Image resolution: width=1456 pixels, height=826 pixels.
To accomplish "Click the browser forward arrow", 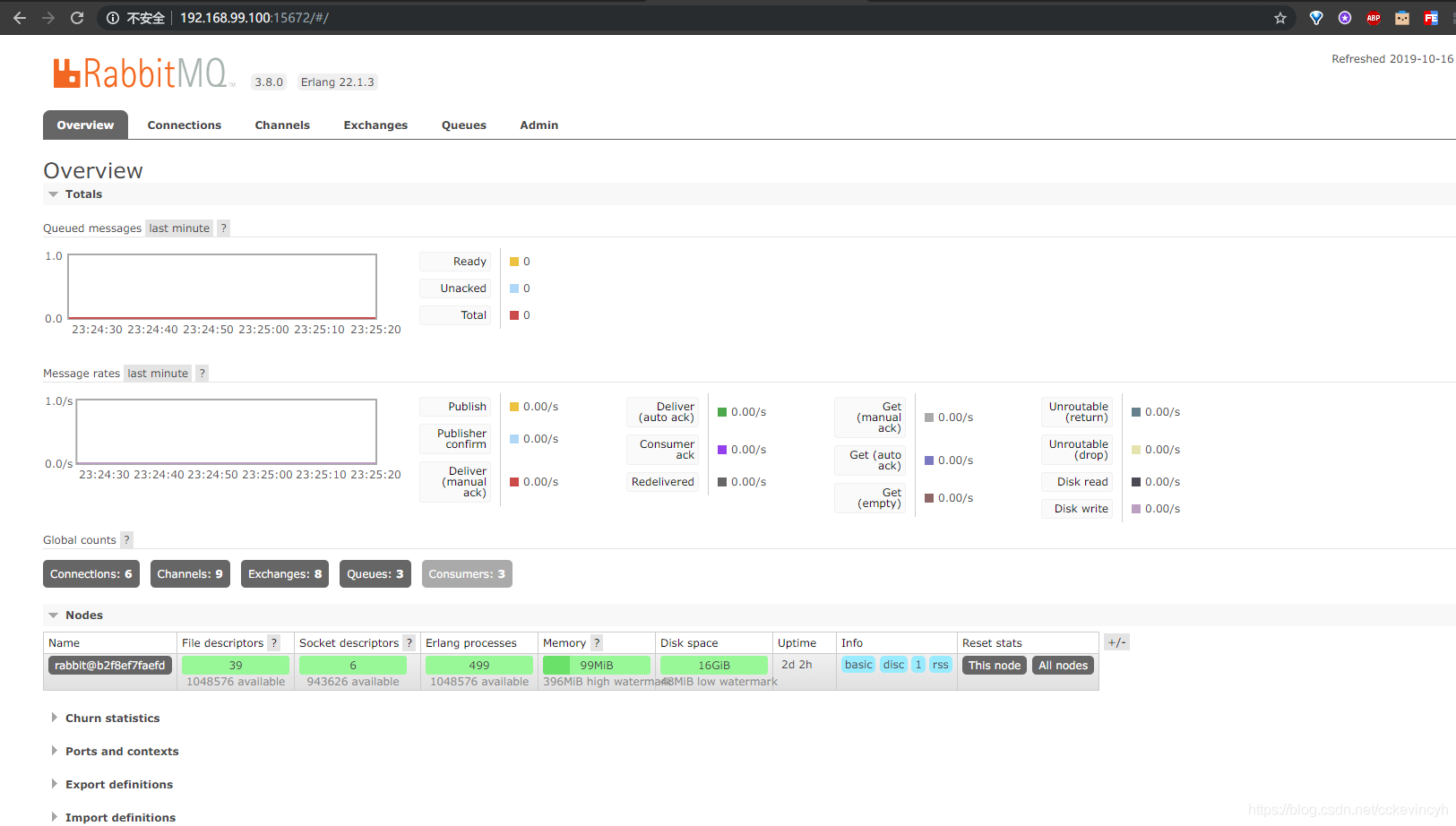I will 48,18.
